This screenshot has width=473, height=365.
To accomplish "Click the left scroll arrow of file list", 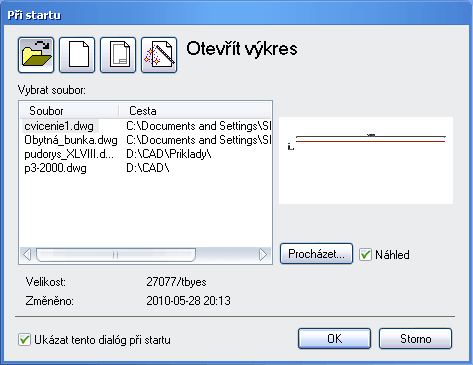I will pyautogui.click(x=27, y=255).
